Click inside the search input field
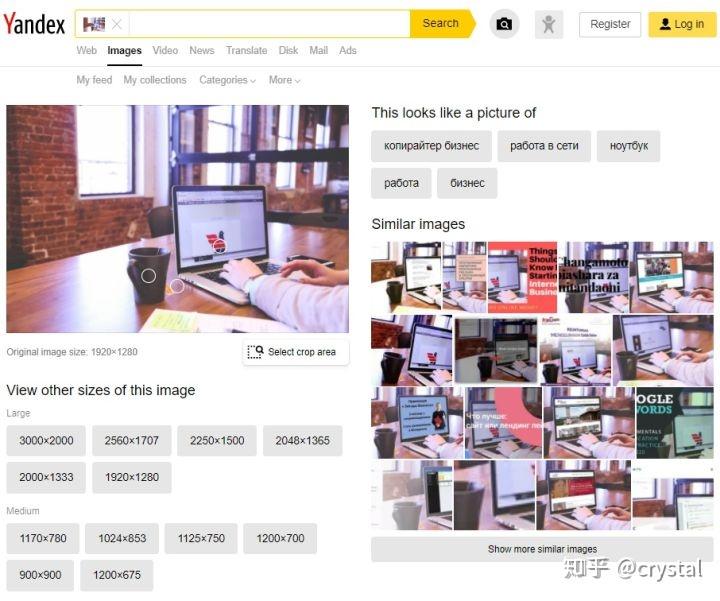 269,24
